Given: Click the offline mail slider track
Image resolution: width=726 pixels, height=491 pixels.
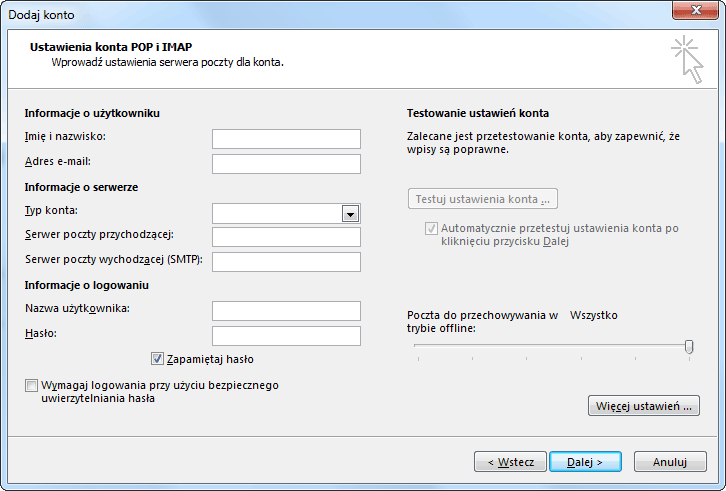Looking at the screenshot, I should click(551, 345).
